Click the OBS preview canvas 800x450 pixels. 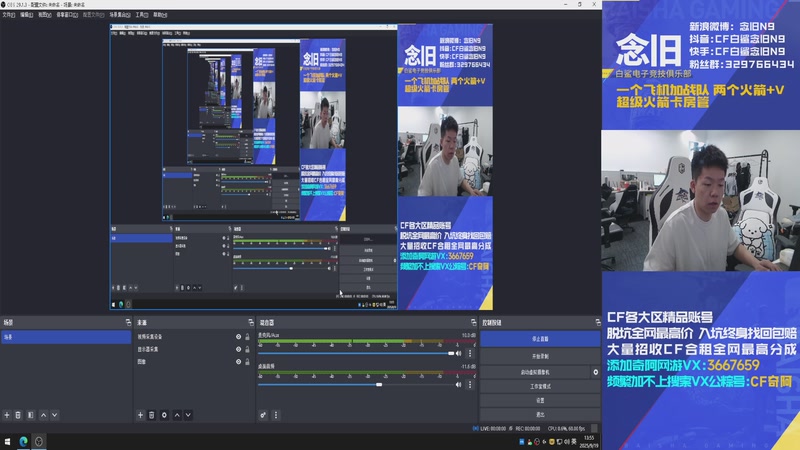click(x=302, y=166)
